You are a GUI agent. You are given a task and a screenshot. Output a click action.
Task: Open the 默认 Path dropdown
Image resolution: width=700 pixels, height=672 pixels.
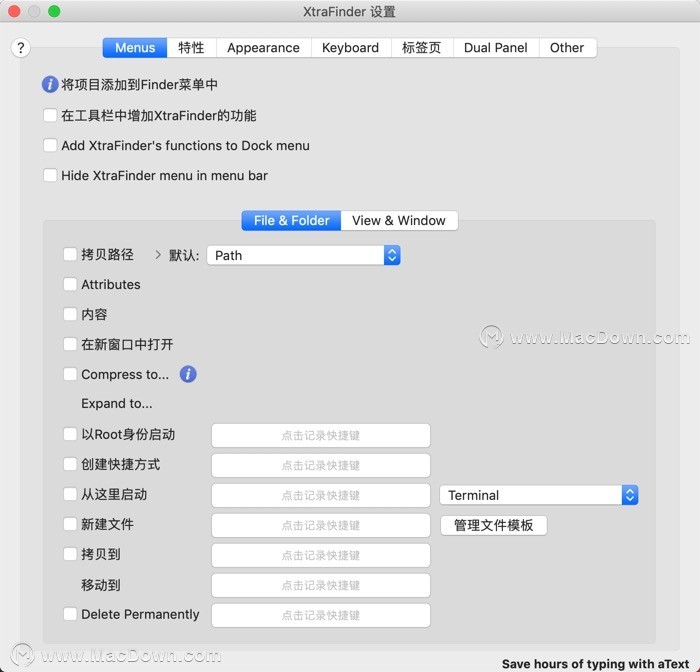[304, 255]
